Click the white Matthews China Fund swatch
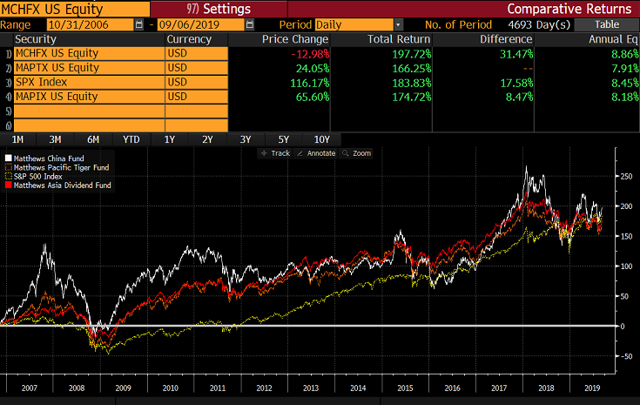Image resolution: width=640 pixels, height=405 pixels. click(8, 158)
